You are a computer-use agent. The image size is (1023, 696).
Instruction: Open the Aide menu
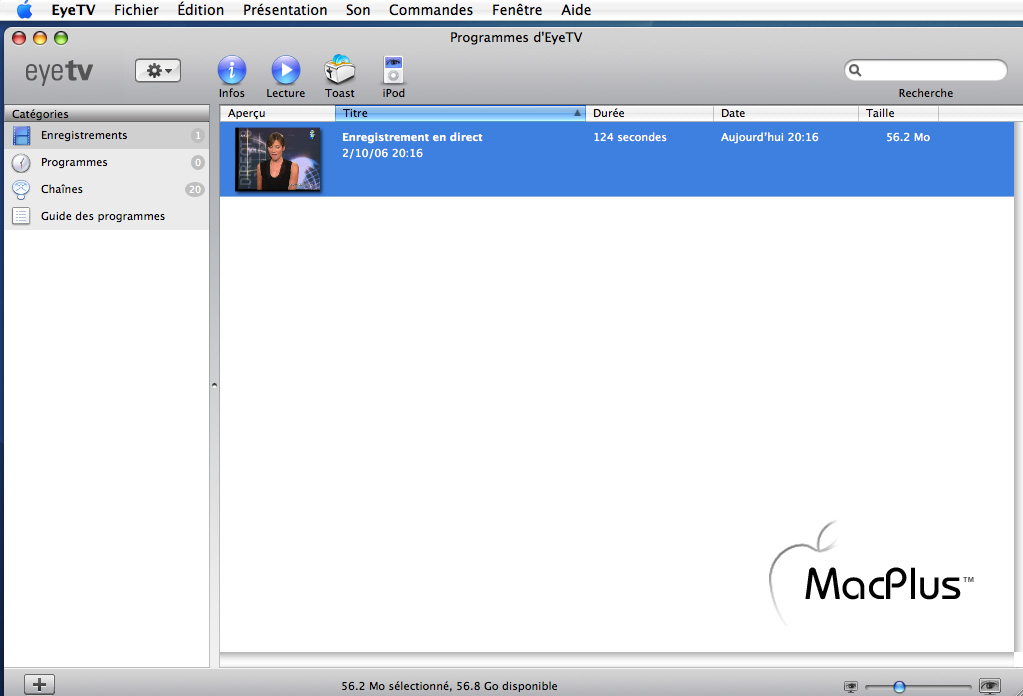tap(576, 10)
